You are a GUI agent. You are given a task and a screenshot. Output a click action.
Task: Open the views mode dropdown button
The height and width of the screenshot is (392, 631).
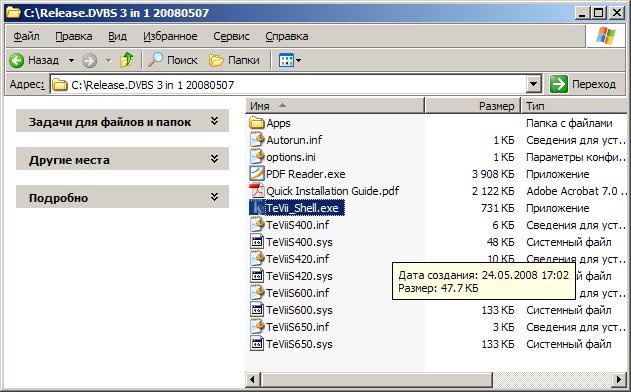pos(290,60)
